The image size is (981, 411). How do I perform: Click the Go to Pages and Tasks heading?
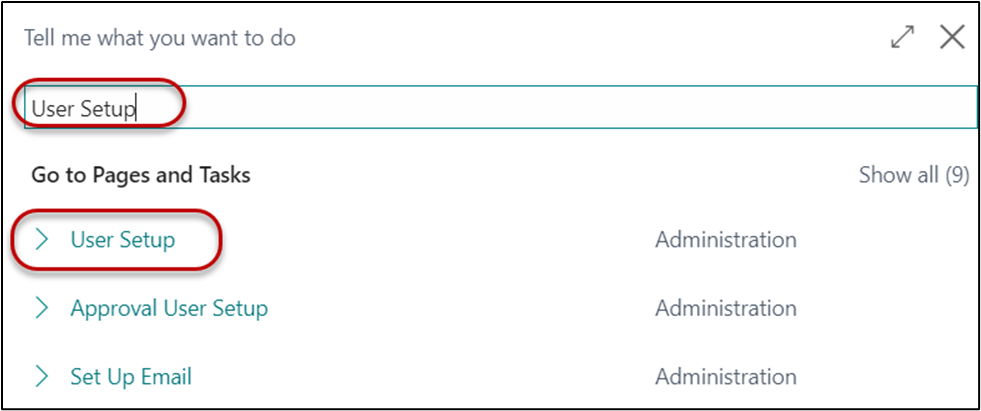(141, 176)
